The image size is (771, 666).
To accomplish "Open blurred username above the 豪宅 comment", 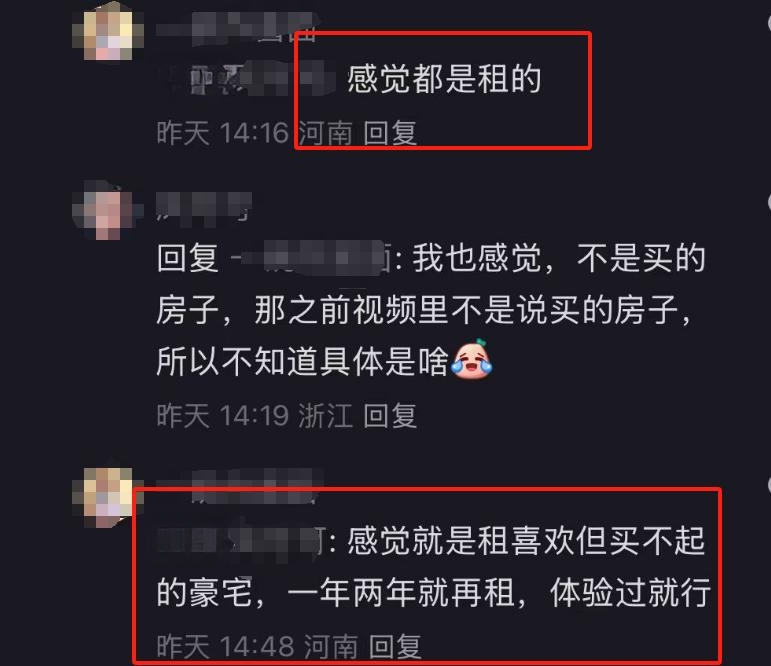I will click(238, 486).
